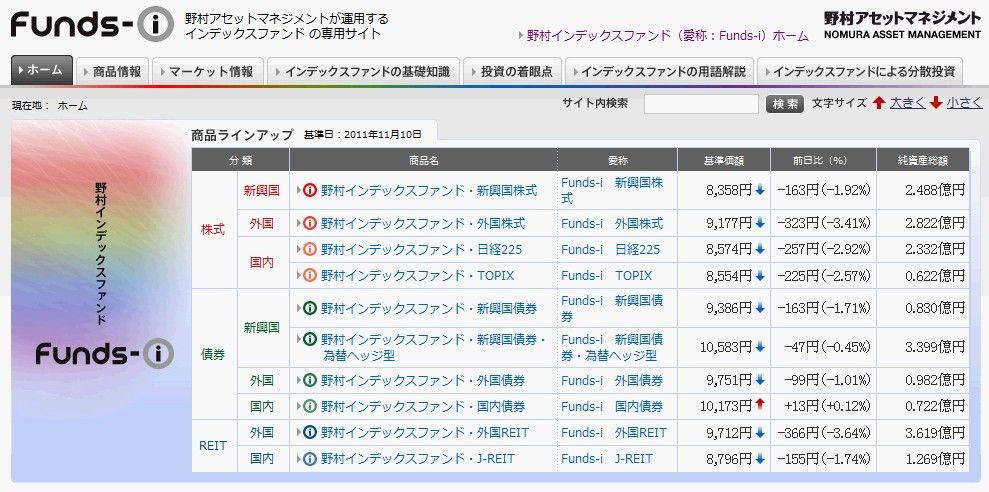Click the info icon beside 外国債券 fund
Image resolution: width=989 pixels, height=492 pixels.
click(x=309, y=380)
